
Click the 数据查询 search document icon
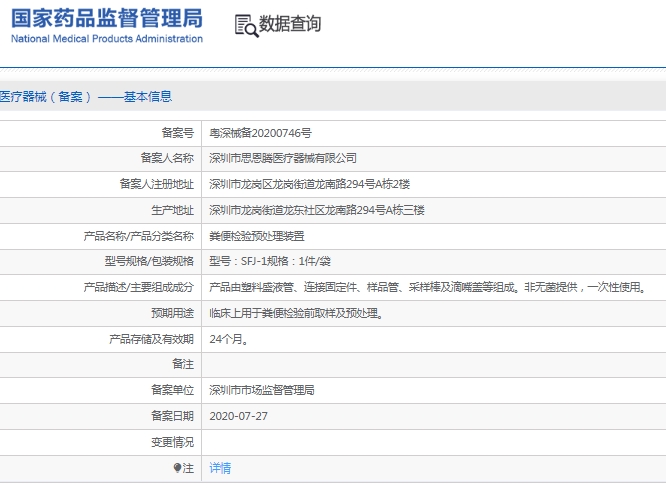[x=246, y=25]
